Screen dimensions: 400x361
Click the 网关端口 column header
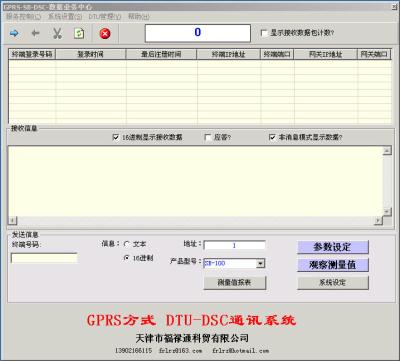(374, 54)
